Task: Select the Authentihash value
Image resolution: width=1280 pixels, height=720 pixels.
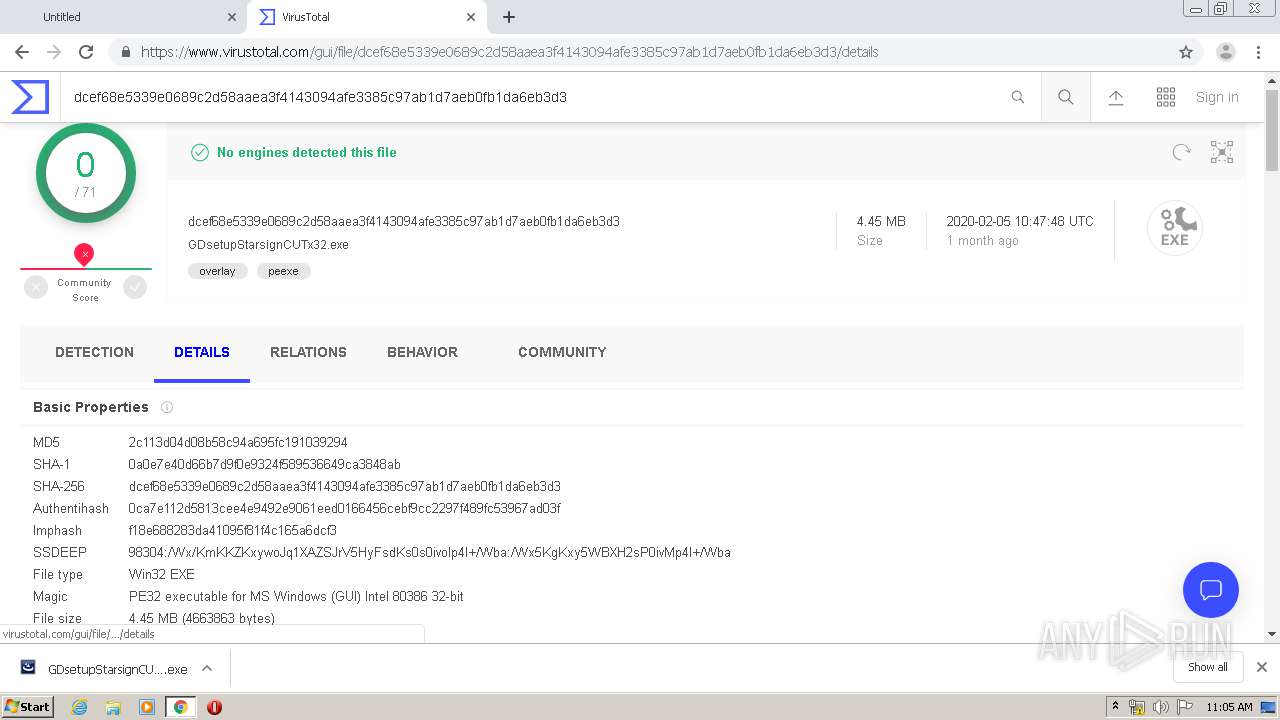Action: coord(345,508)
